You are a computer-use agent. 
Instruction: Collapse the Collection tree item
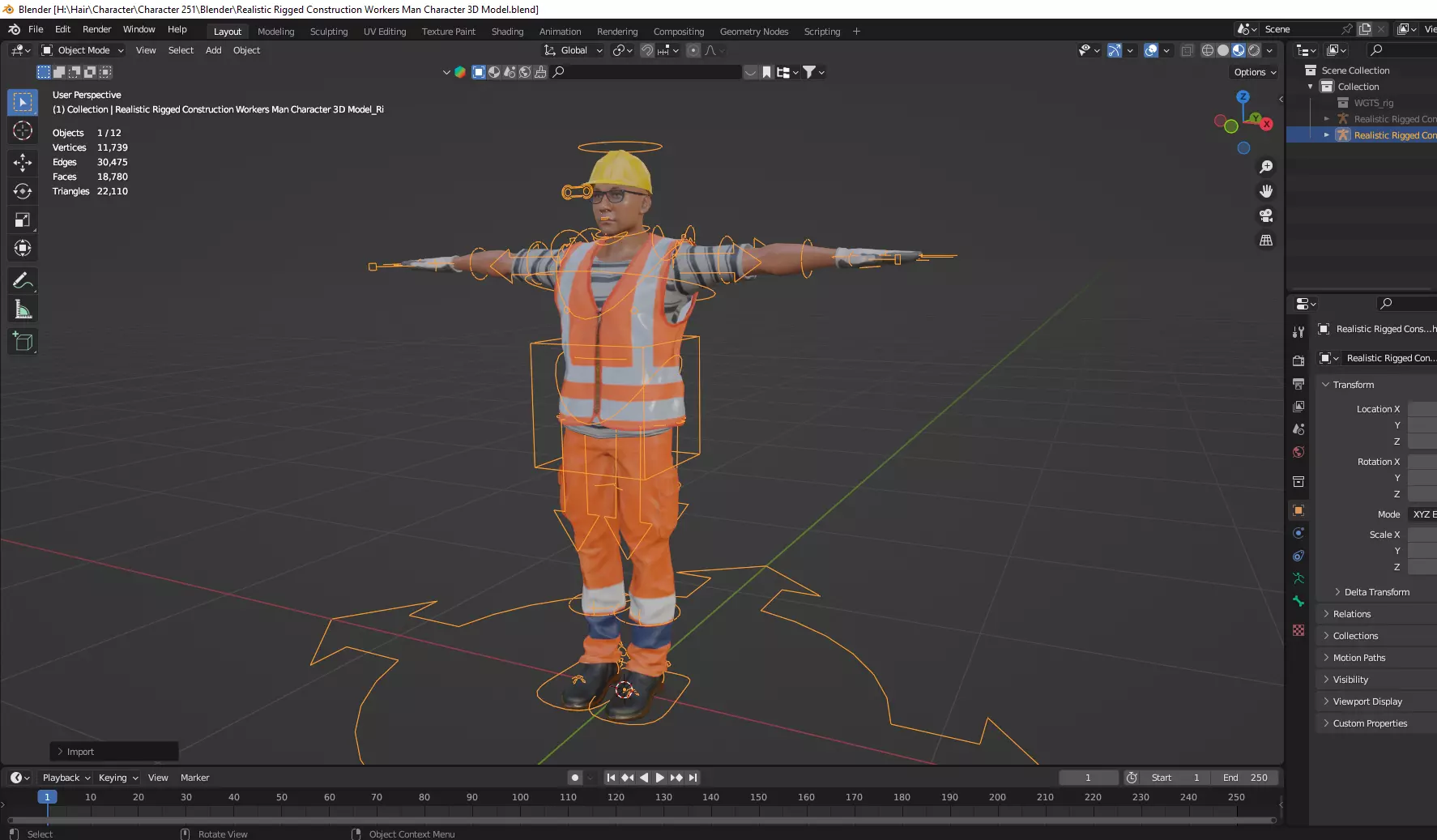1310,87
